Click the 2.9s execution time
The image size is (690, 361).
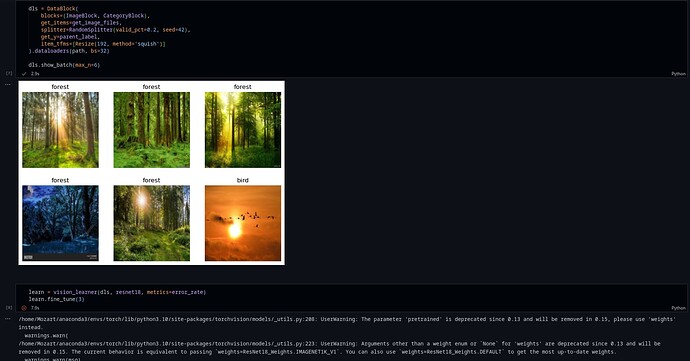35,74
